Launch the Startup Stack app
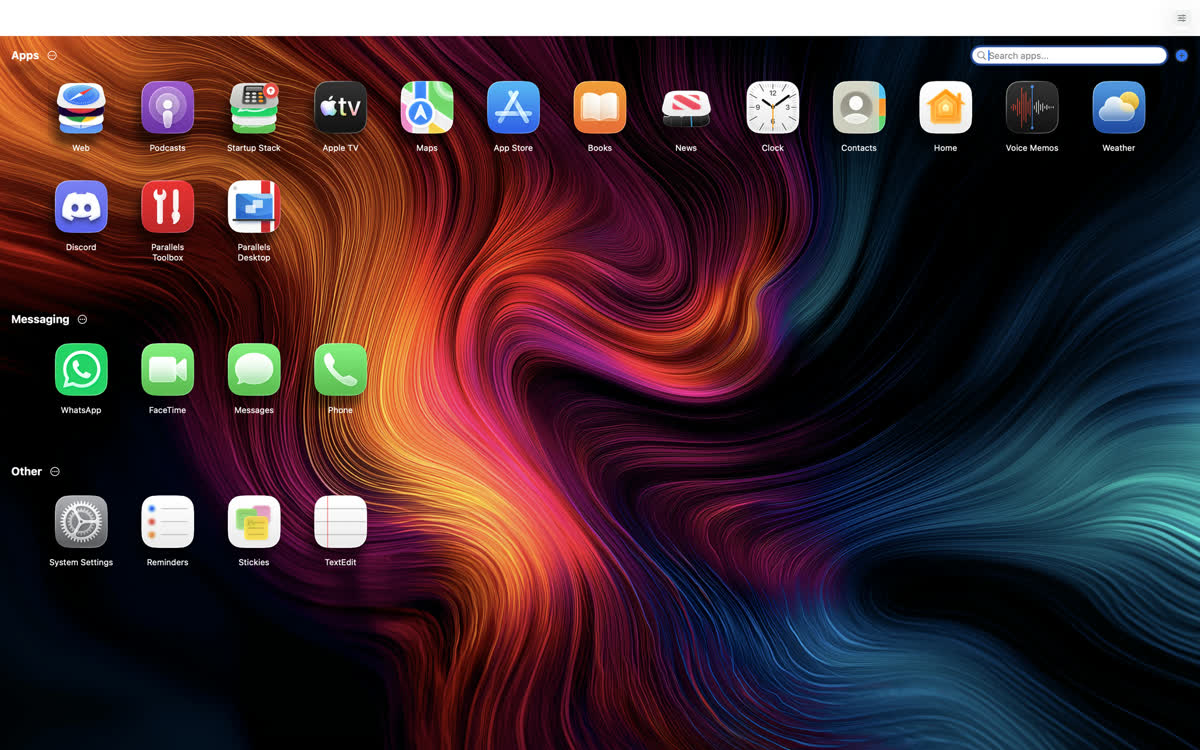Image resolution: width=1200 pixels, height=750 pixels. tap(254, 108)
